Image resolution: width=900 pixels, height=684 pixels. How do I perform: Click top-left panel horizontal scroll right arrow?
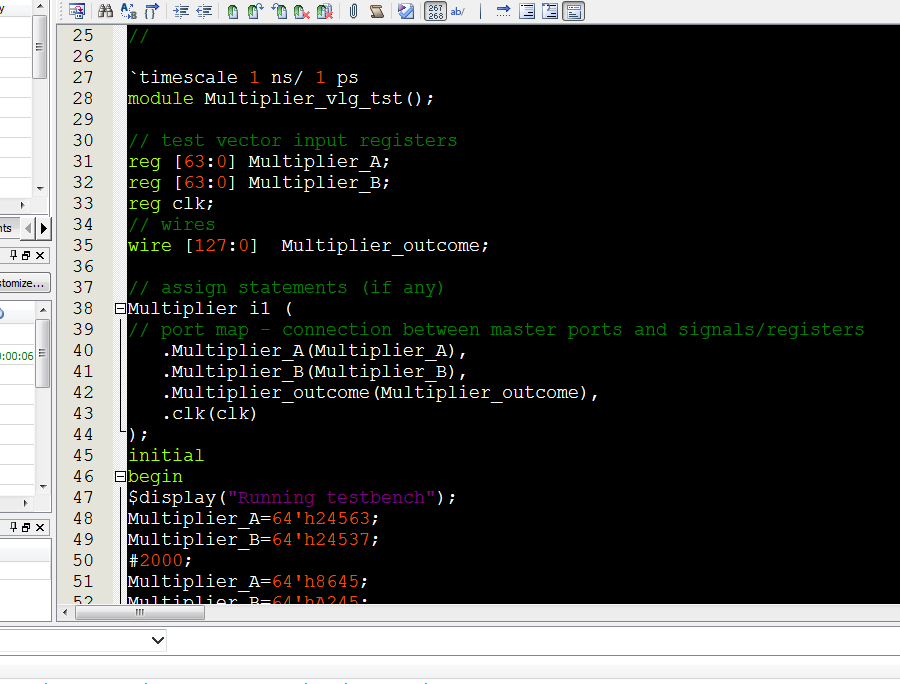coord(22,205)
